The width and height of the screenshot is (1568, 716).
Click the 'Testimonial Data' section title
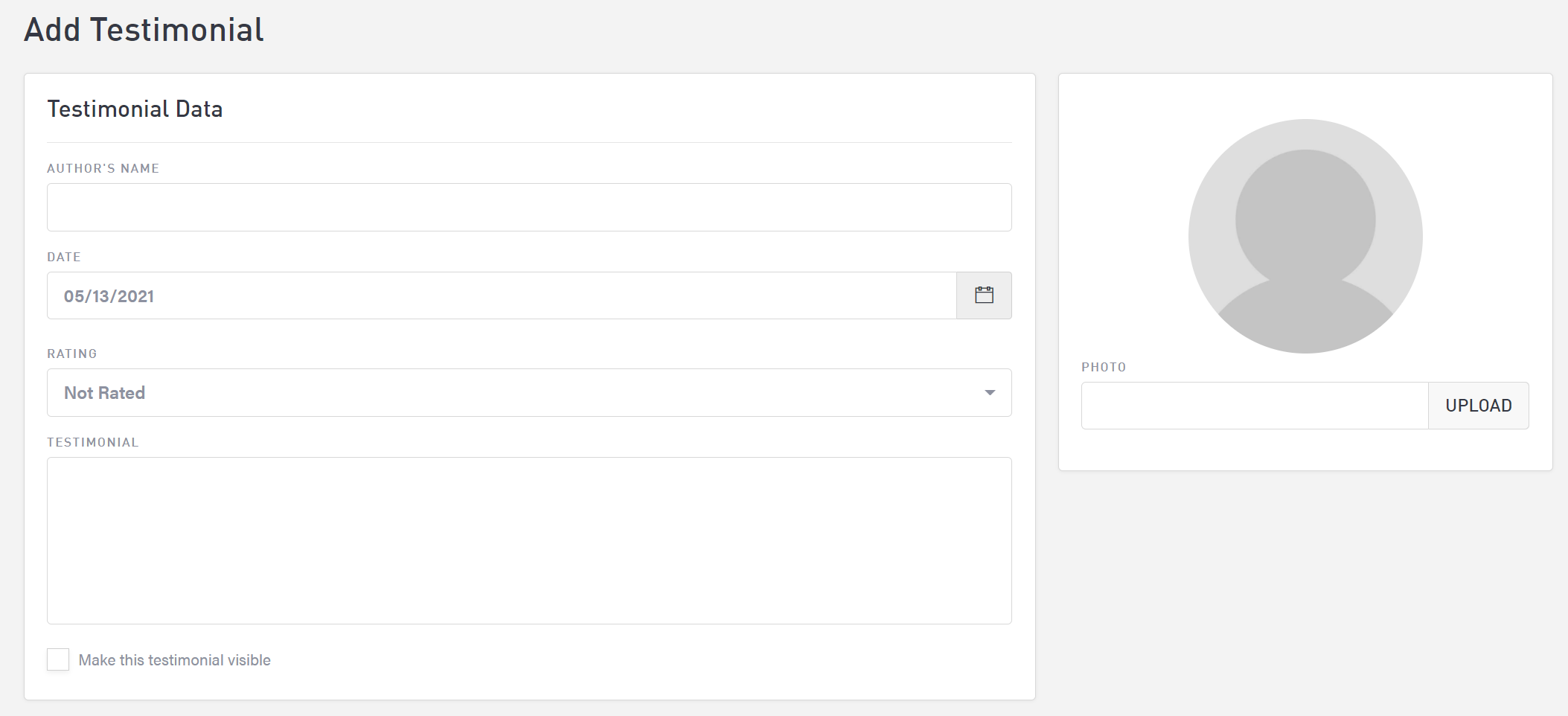point(135,109)
